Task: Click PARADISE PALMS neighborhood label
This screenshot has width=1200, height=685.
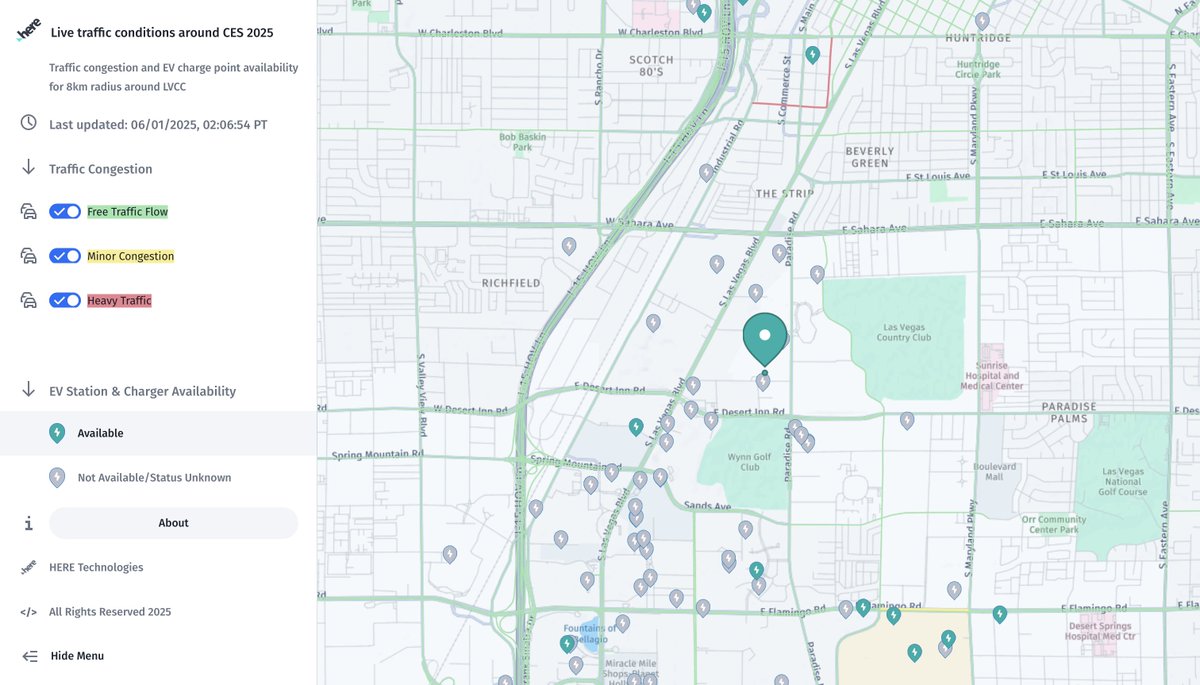Action: [1069, 412]
